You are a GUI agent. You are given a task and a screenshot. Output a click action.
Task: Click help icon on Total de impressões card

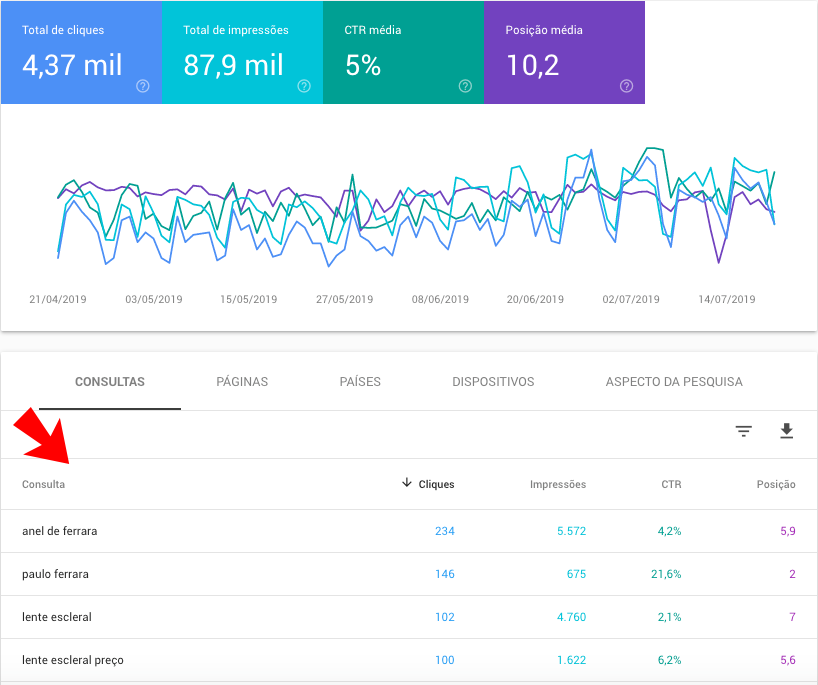click(x=304, y=86)
